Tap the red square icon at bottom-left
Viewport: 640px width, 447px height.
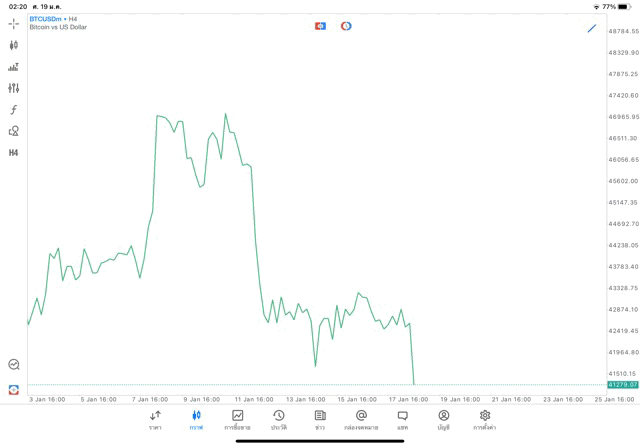[x=14, y=390]
